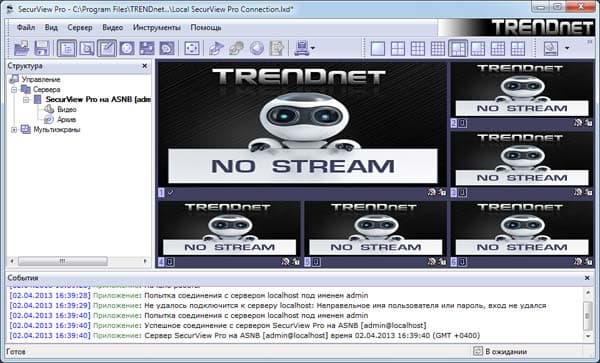Click the computer server toolbar icon
This screenshot has width=600, height=363.
point(302,48)
